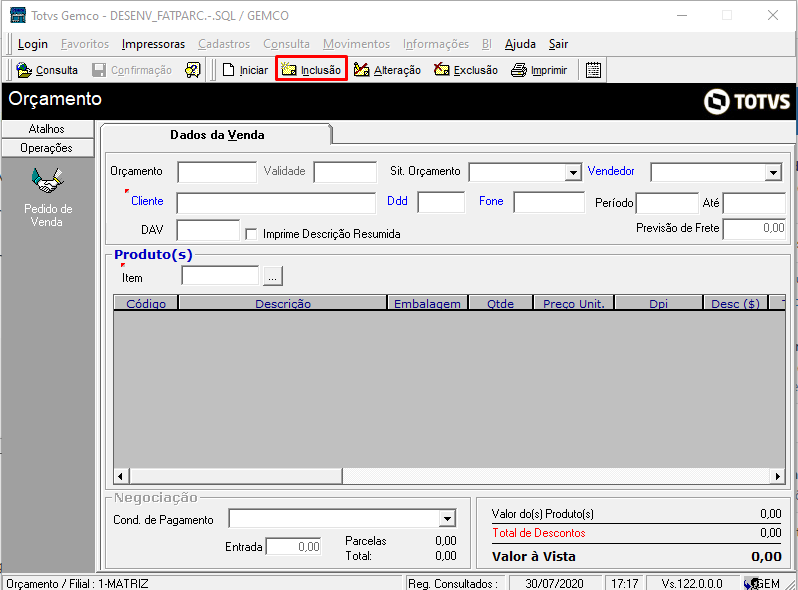Open the Impressoras menu
Screen dimensions: 798x590
(153, 44)
